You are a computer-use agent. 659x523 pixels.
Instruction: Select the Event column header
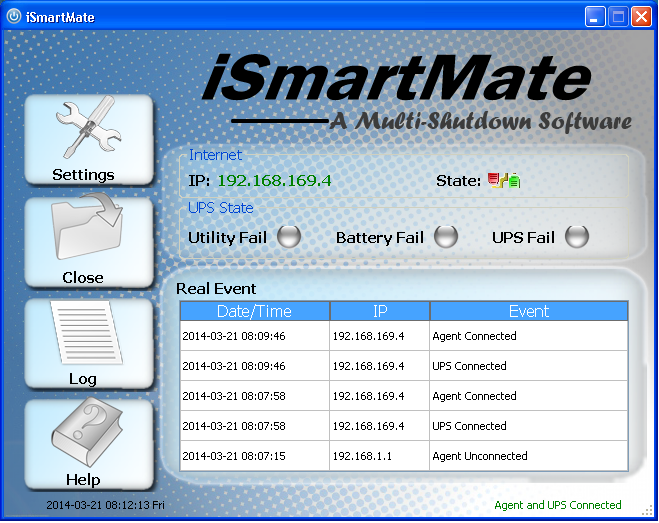click(x=529, y=311)
